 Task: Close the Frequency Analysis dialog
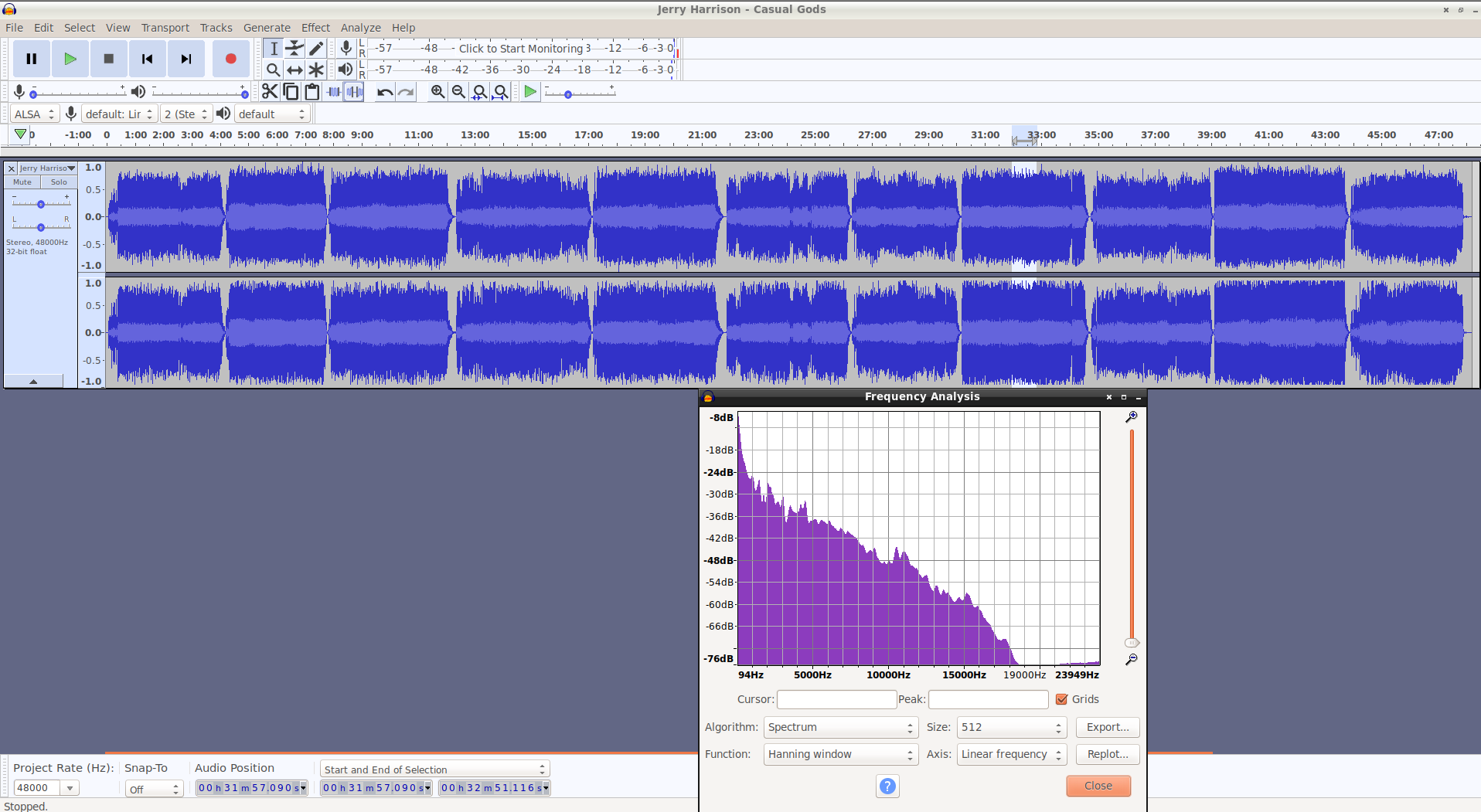(1098, 786)
